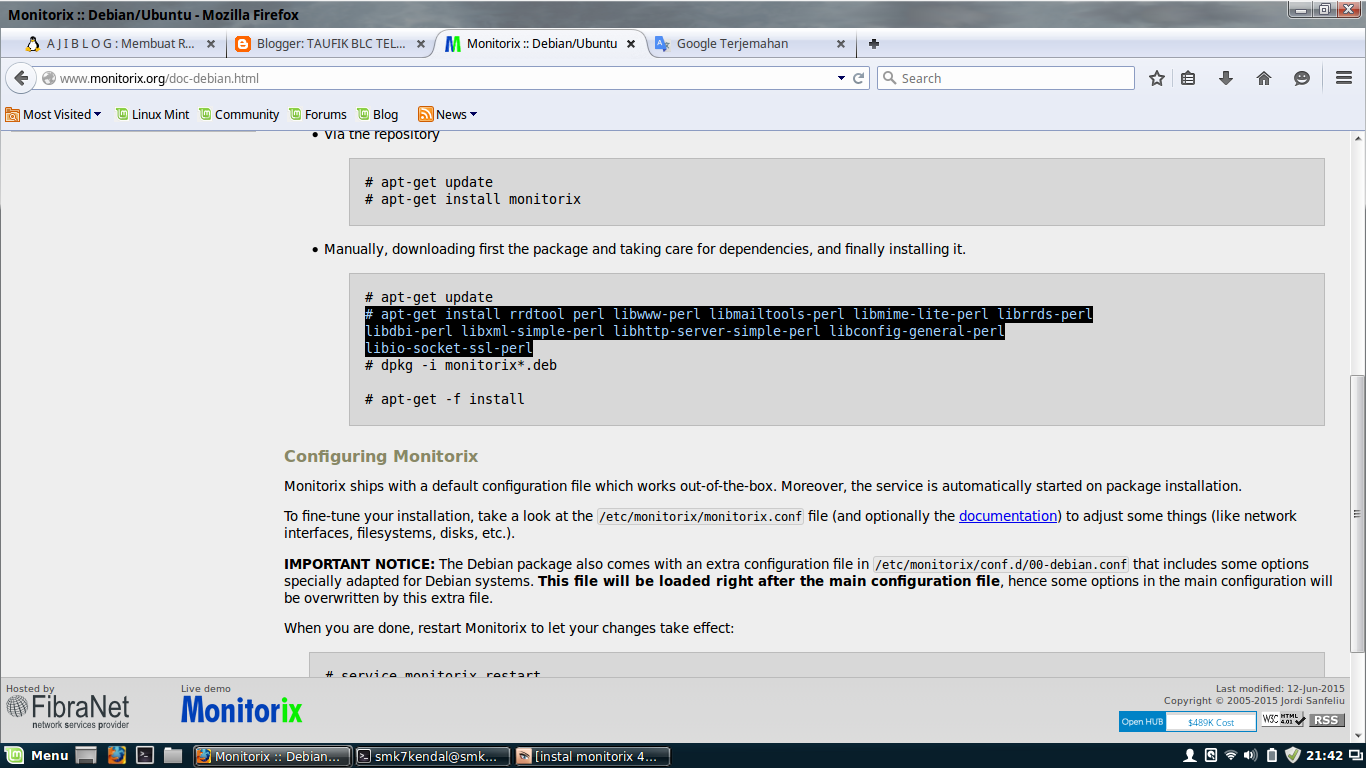1366x768 pixels.
Task: Click 'Last modified: 12-Jun-2015' footer text
Action: (x=1280, y=689)
